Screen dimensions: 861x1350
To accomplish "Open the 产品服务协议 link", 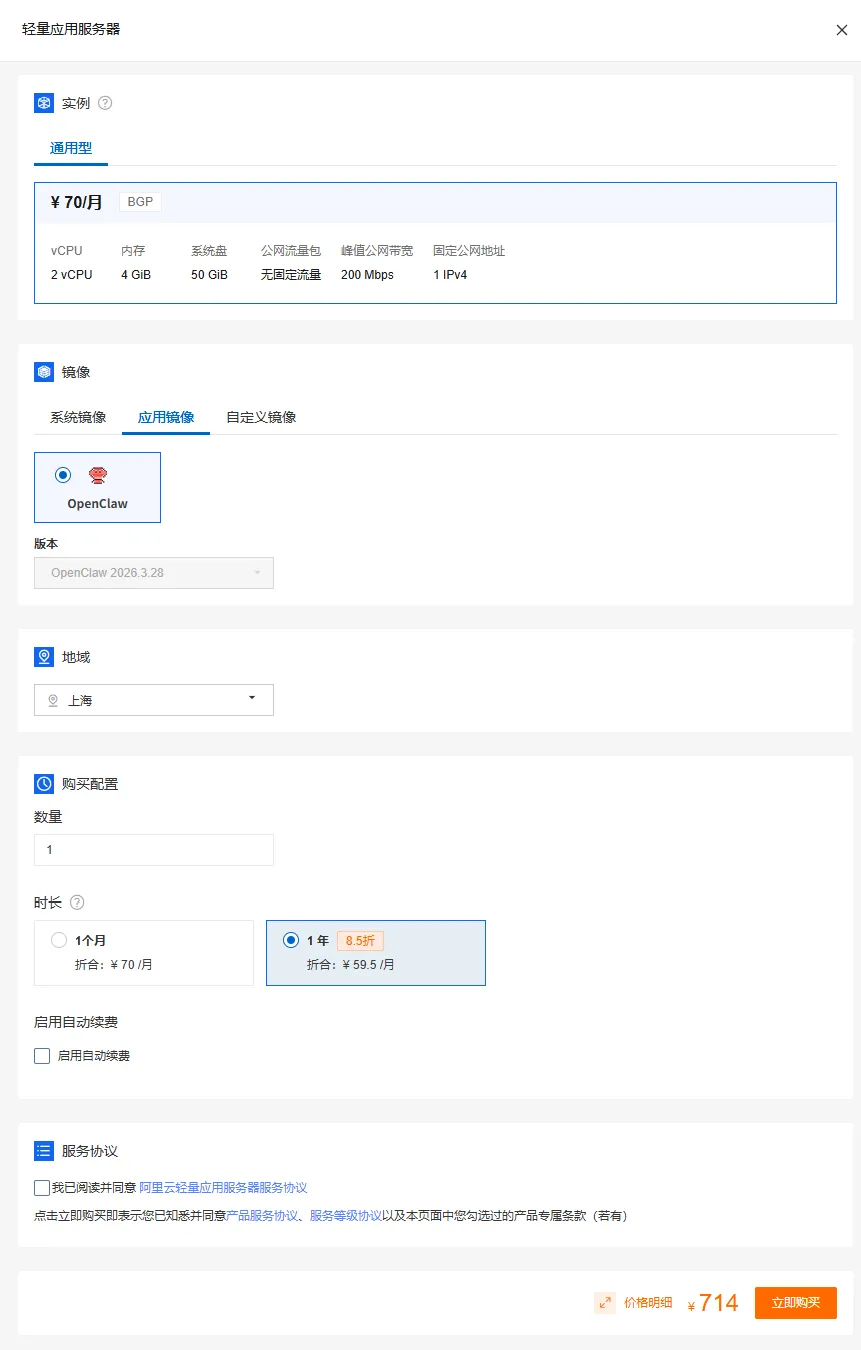I will pyautogui.click(x=262, y=1216).
